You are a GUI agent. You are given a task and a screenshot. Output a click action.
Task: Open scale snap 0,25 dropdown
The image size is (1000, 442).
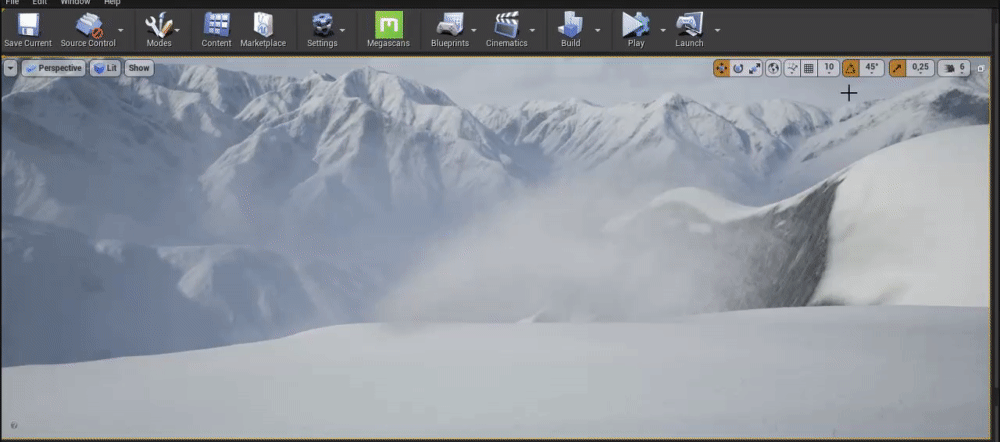[x=920, y=68]
